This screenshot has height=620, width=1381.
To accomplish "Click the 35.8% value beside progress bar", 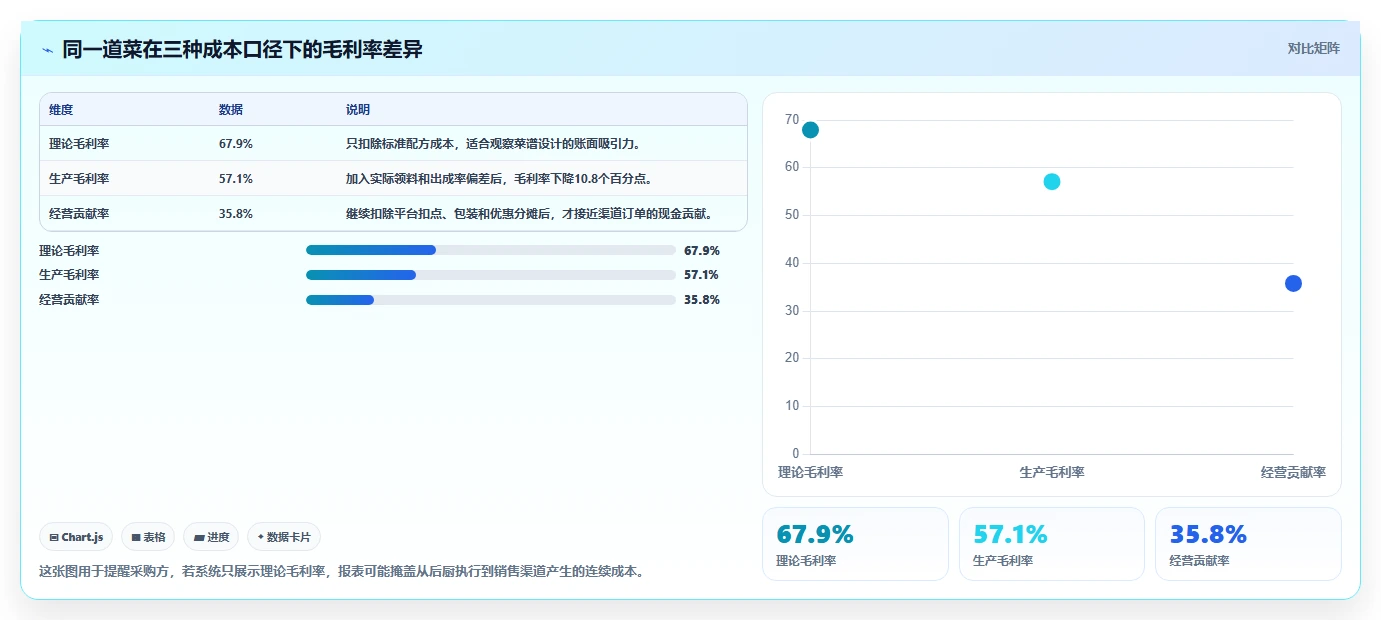I will tap(702, 299).
